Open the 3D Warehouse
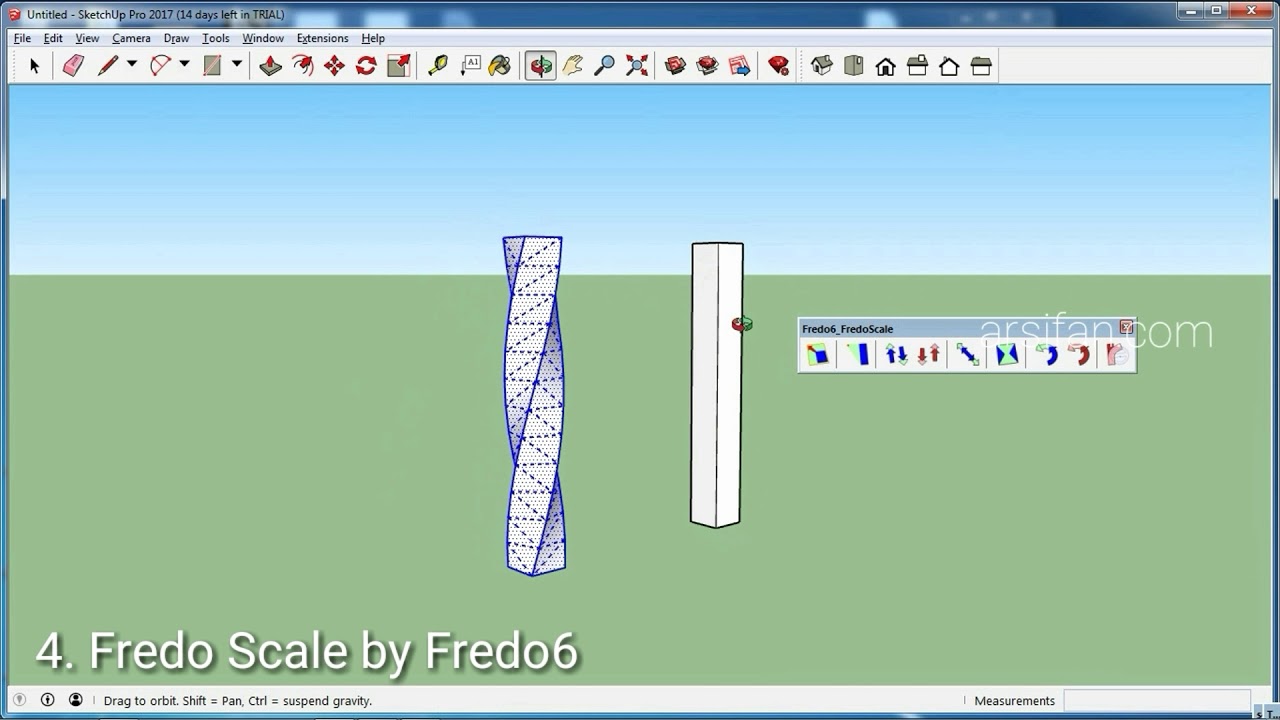1280x720 pixels. pyautogui.click(x=675, y=66)
